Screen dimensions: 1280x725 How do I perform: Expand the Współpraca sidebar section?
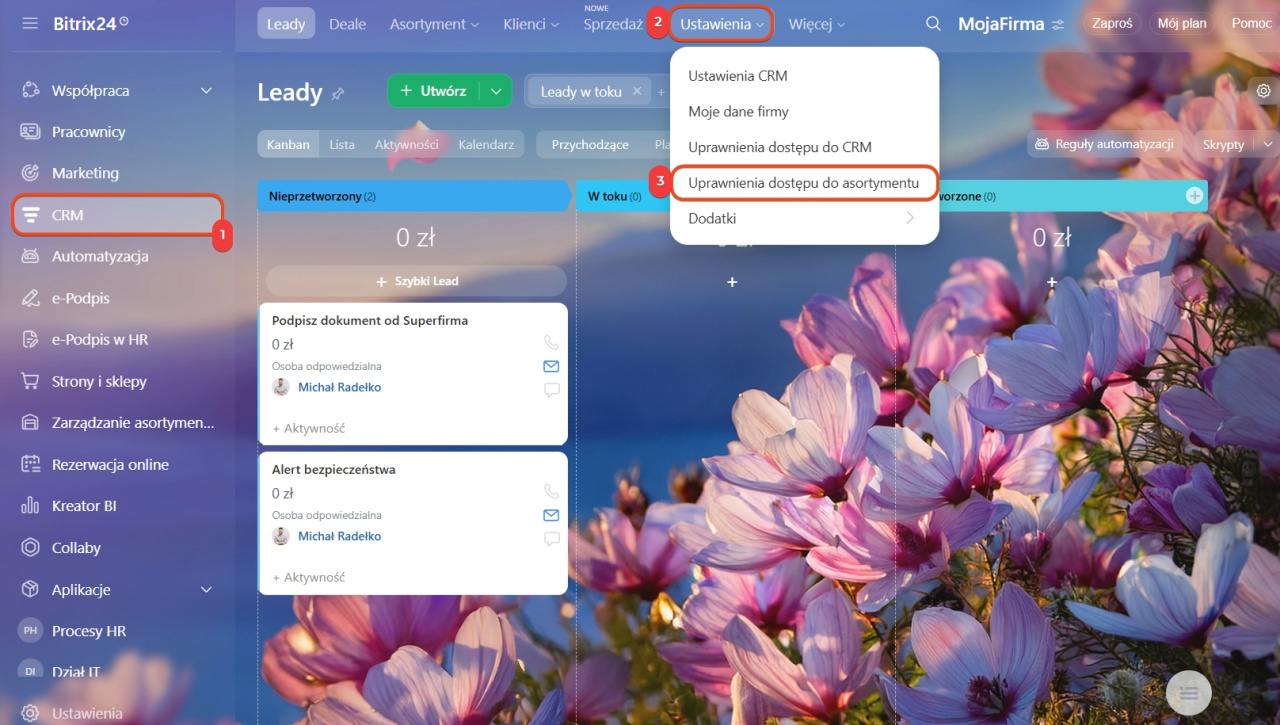206,91
